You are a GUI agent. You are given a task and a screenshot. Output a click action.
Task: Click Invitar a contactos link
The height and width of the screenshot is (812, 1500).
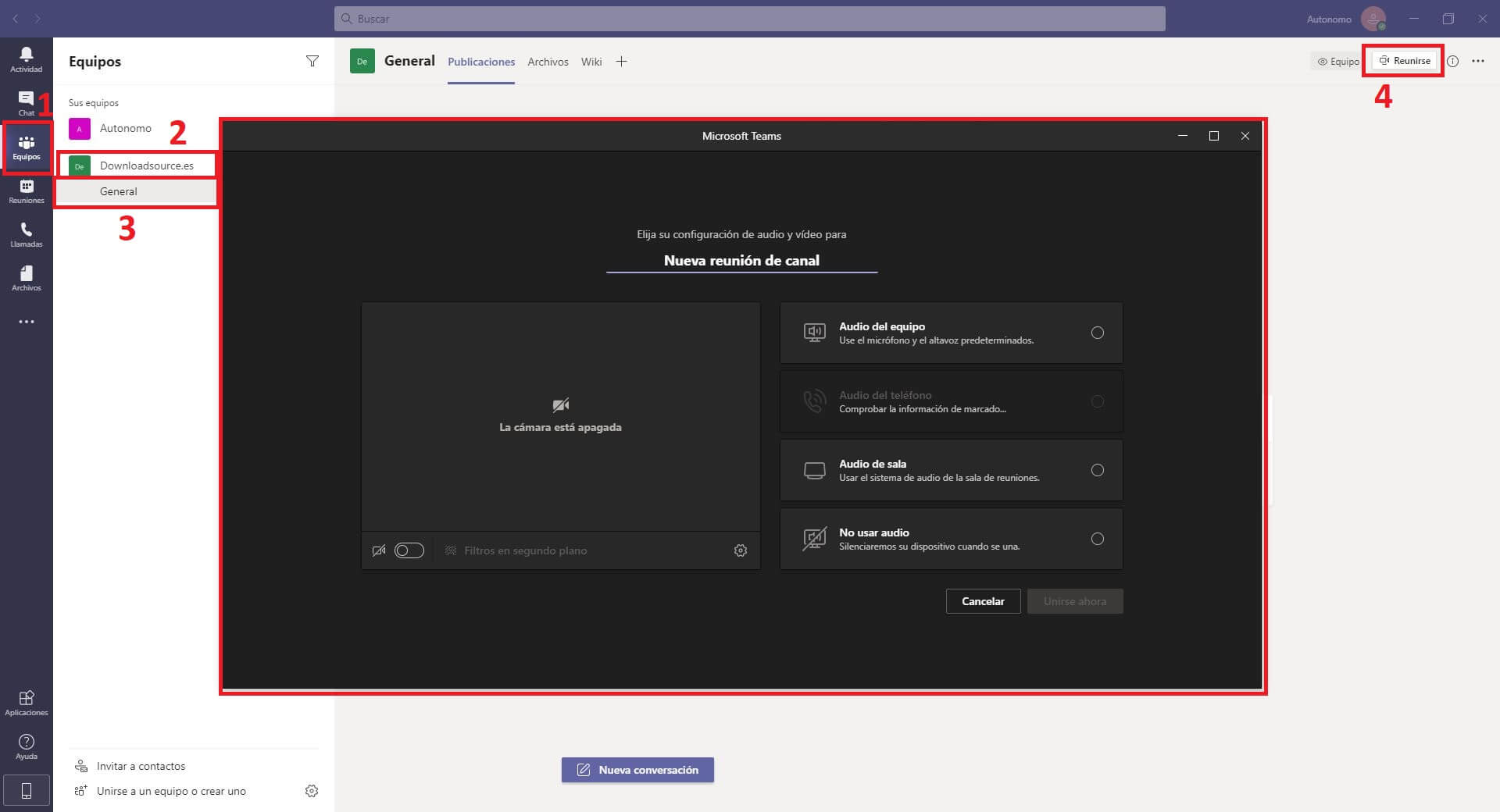(x=141, y=766)
